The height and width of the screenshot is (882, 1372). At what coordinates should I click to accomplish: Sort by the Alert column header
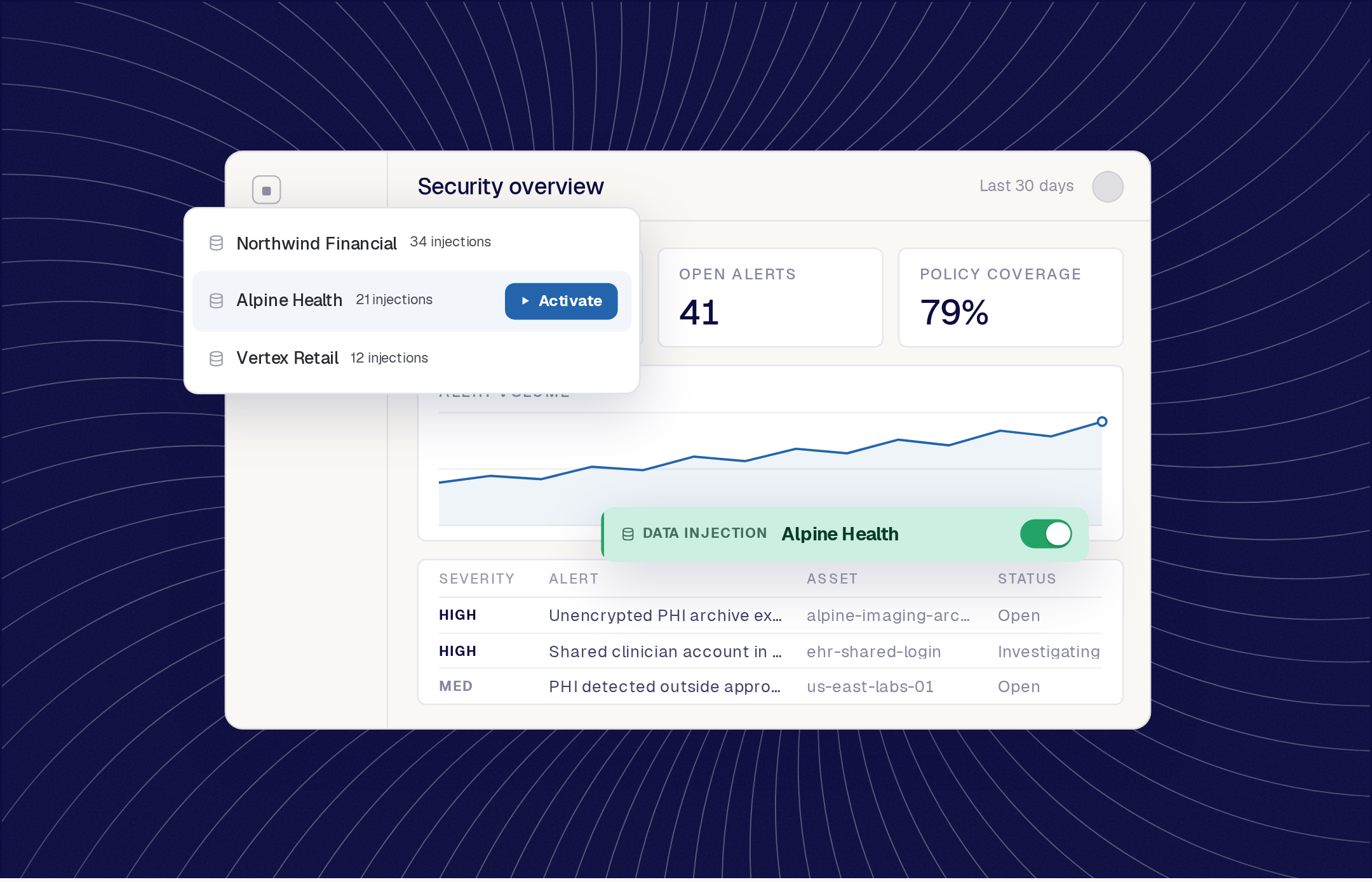[574, 579]
